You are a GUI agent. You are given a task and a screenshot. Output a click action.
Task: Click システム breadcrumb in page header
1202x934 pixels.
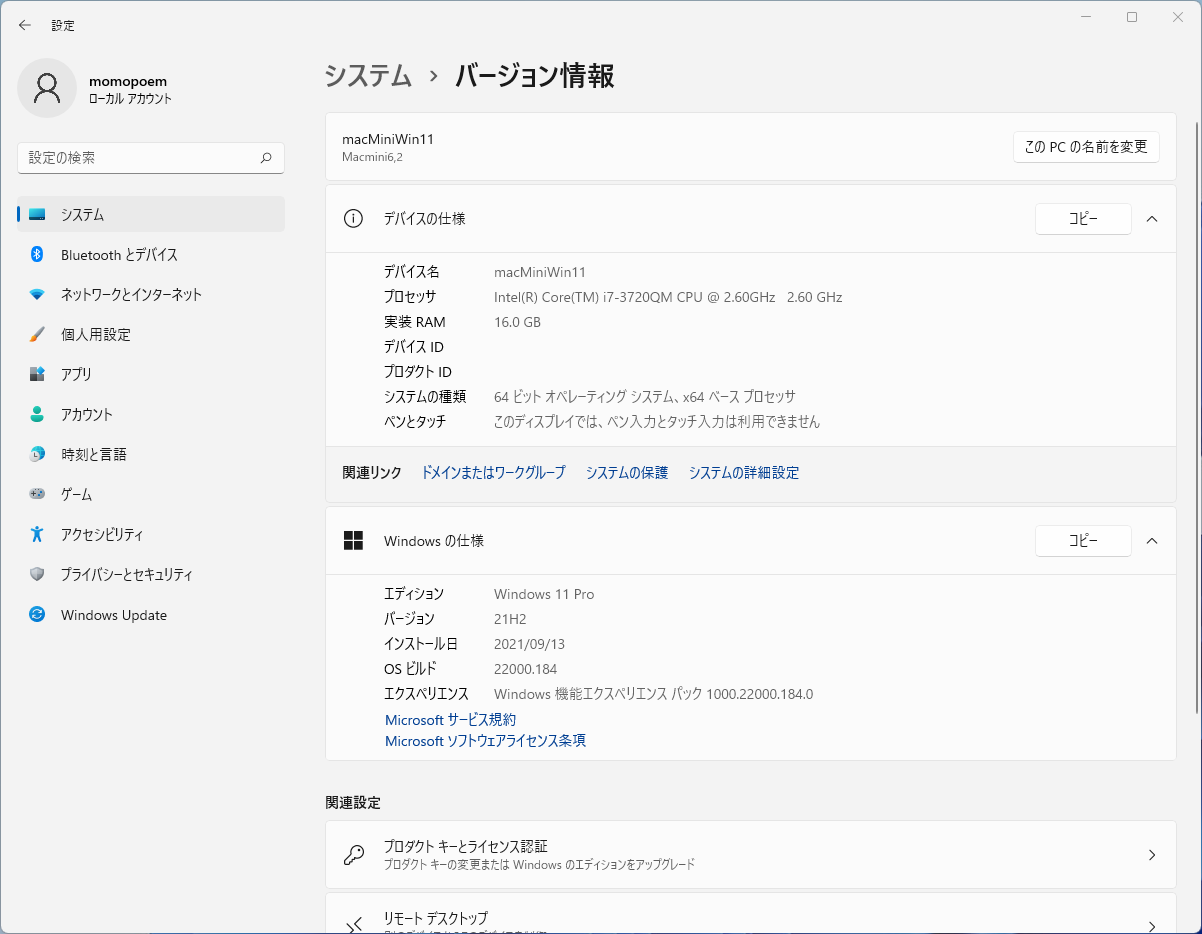(368, 76)
